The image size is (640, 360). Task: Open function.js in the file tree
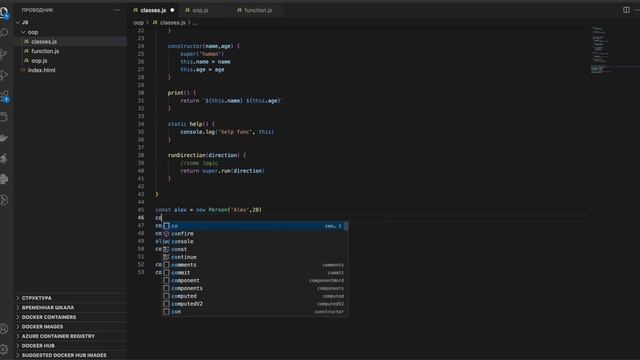point(45,51)
